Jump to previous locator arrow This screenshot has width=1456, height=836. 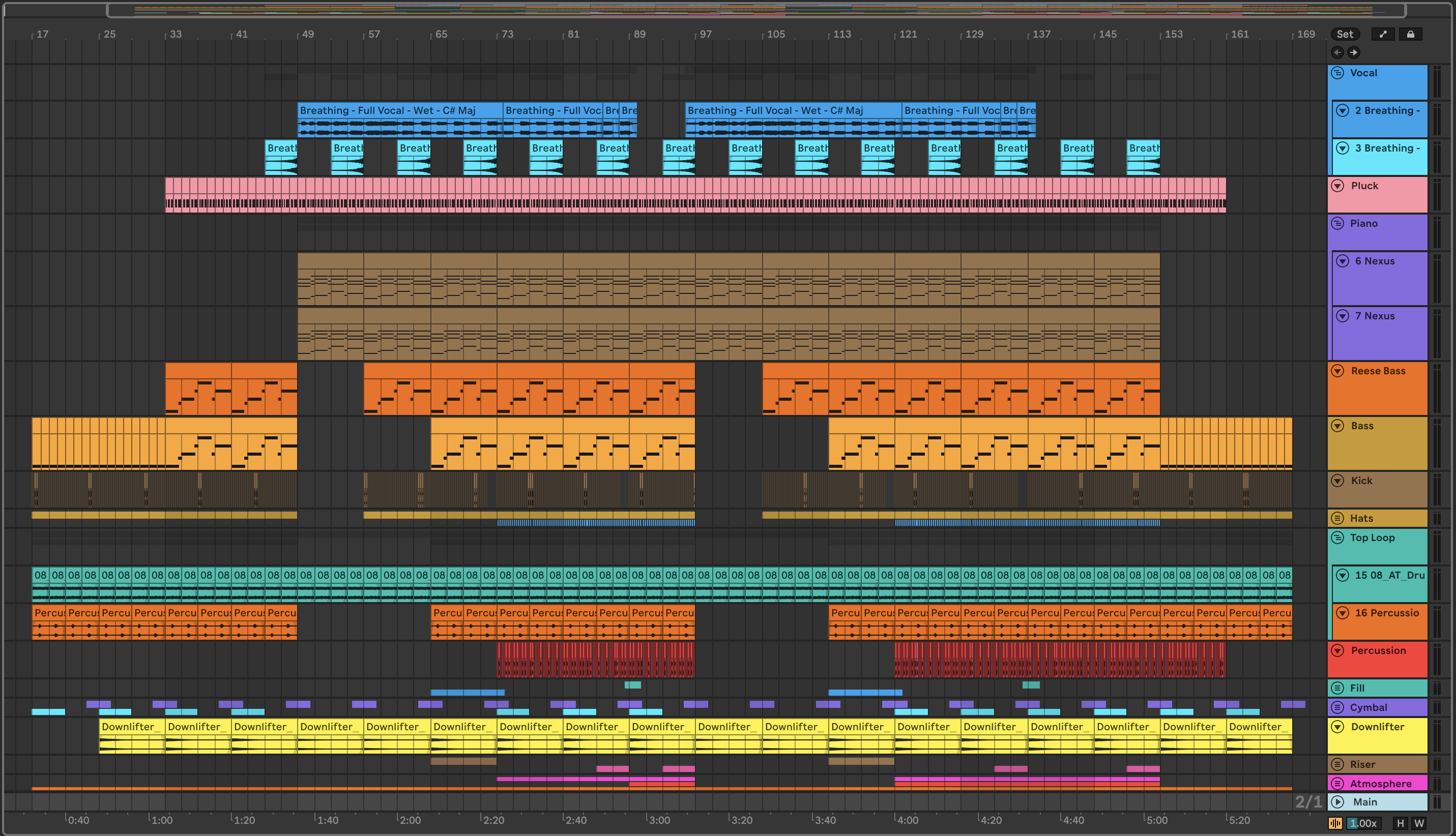(1337, 52)
